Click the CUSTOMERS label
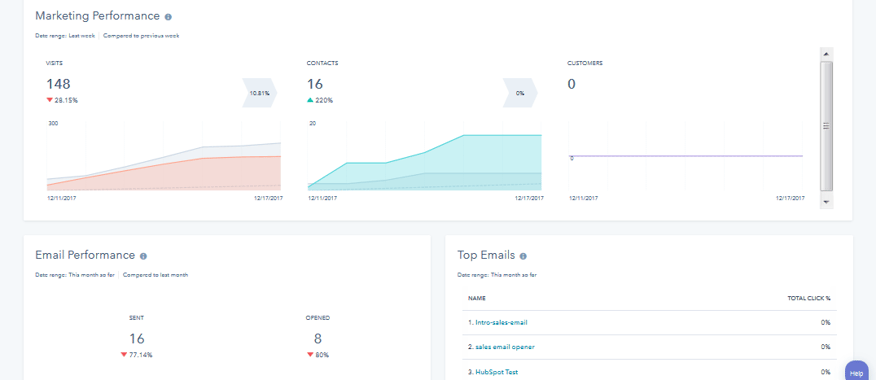The height and width of the screenshot is (380, 876). click(585, 63)
